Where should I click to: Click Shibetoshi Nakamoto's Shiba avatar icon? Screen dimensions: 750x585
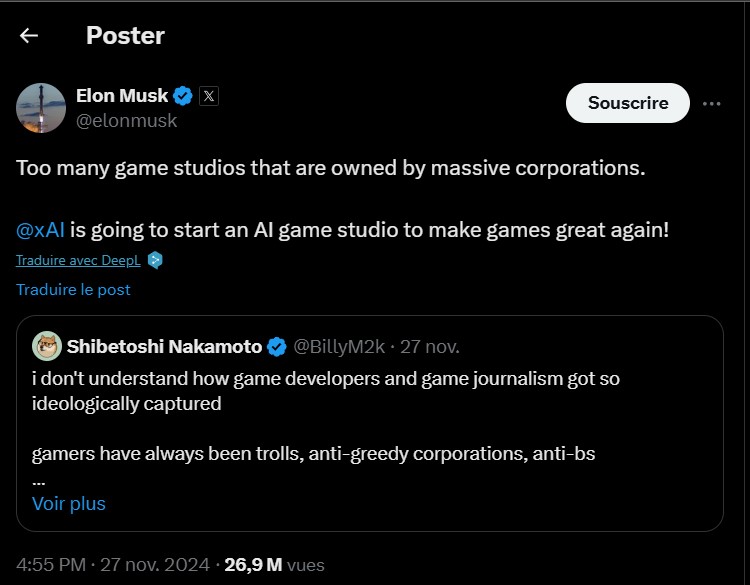pyautogui.click(x=46, y=347)
